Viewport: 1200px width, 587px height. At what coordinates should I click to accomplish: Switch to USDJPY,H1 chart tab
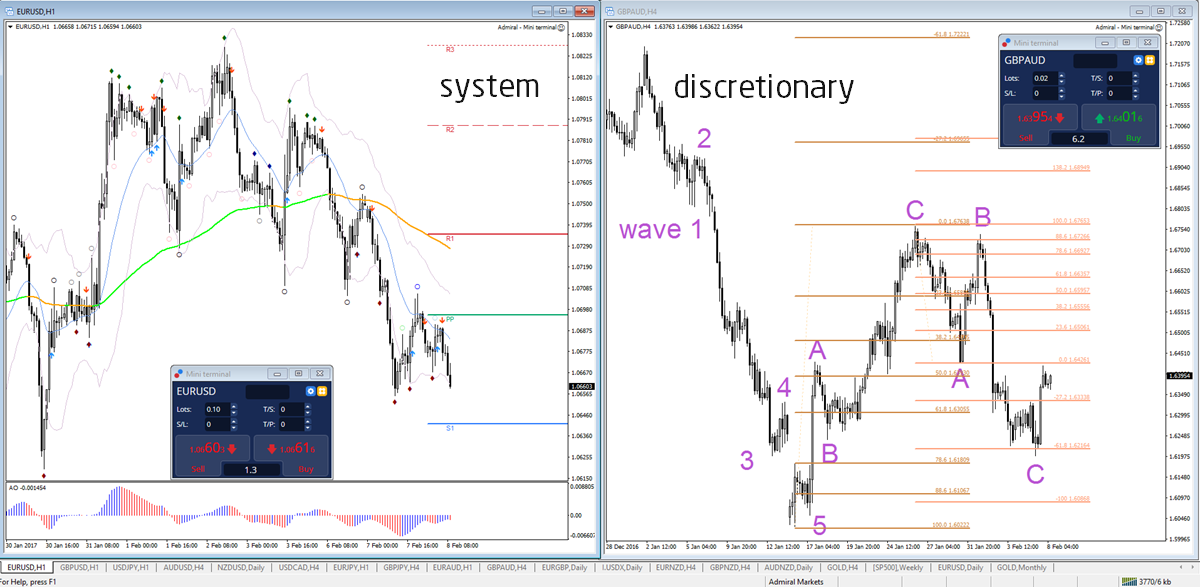[132, 567]
